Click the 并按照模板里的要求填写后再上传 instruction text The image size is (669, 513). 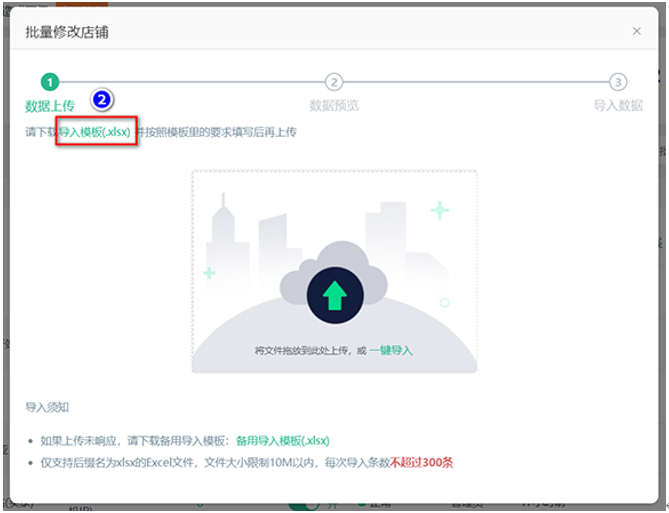(x=215, y=132)
